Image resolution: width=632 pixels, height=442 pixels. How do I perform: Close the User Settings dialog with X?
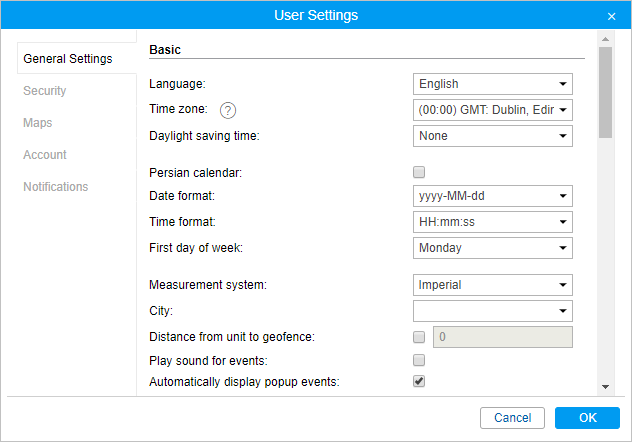tap(611, 16)
